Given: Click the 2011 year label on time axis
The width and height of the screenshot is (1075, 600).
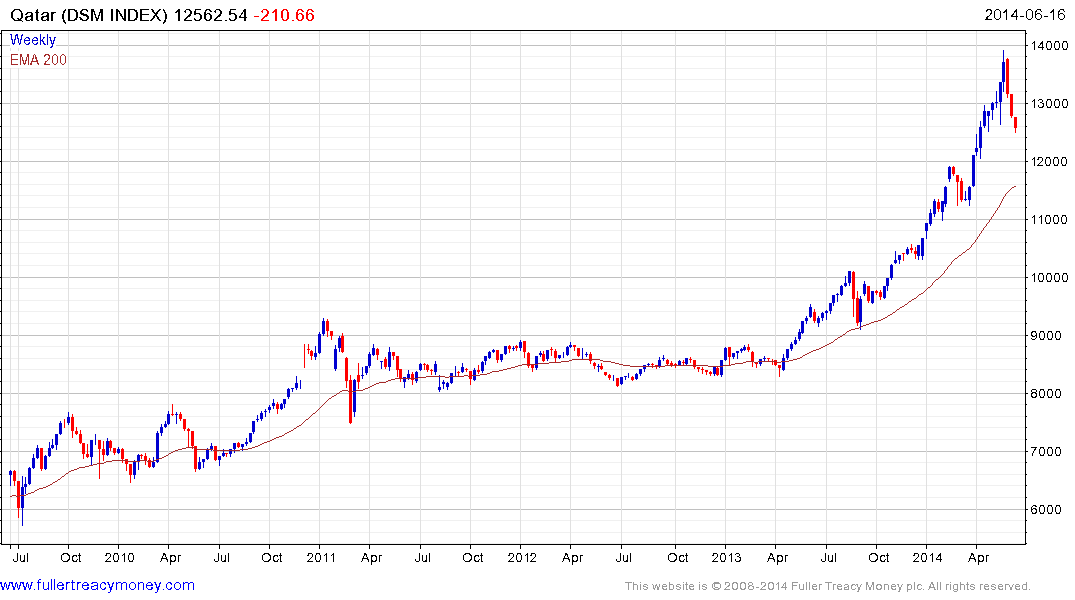Looking at the screenshot, I should click(321, 557).
